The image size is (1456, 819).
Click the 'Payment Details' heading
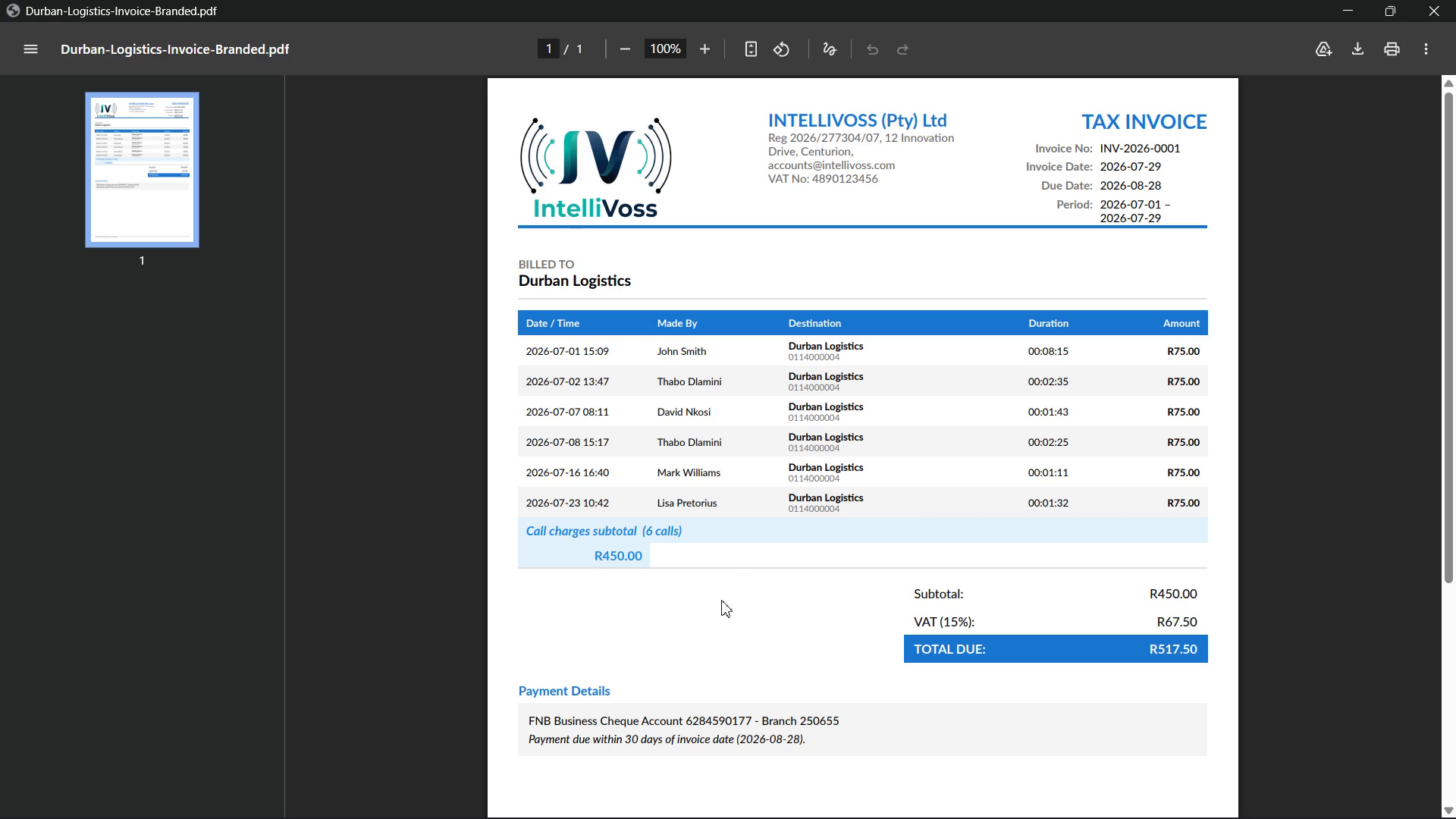pyautogui.click(x=564, y=691)
